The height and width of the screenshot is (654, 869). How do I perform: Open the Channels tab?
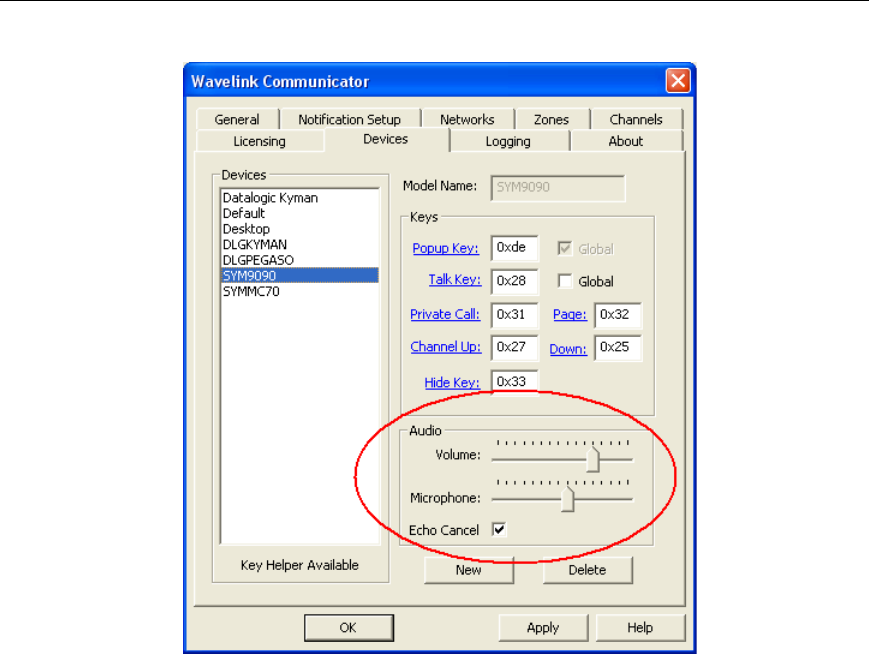(x=636, y=120)
